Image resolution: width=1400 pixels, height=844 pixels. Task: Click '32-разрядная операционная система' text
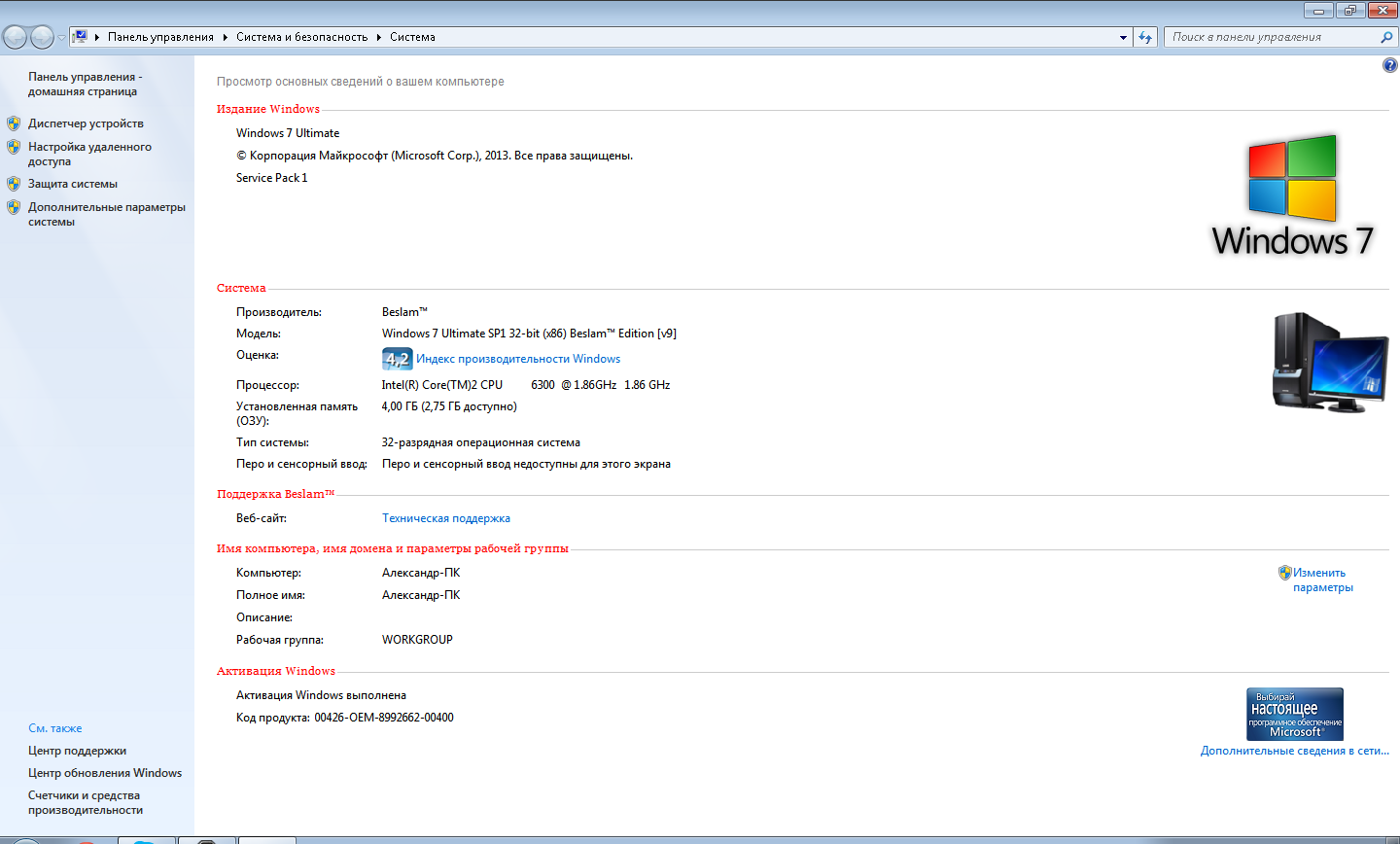tap(481, 442)
